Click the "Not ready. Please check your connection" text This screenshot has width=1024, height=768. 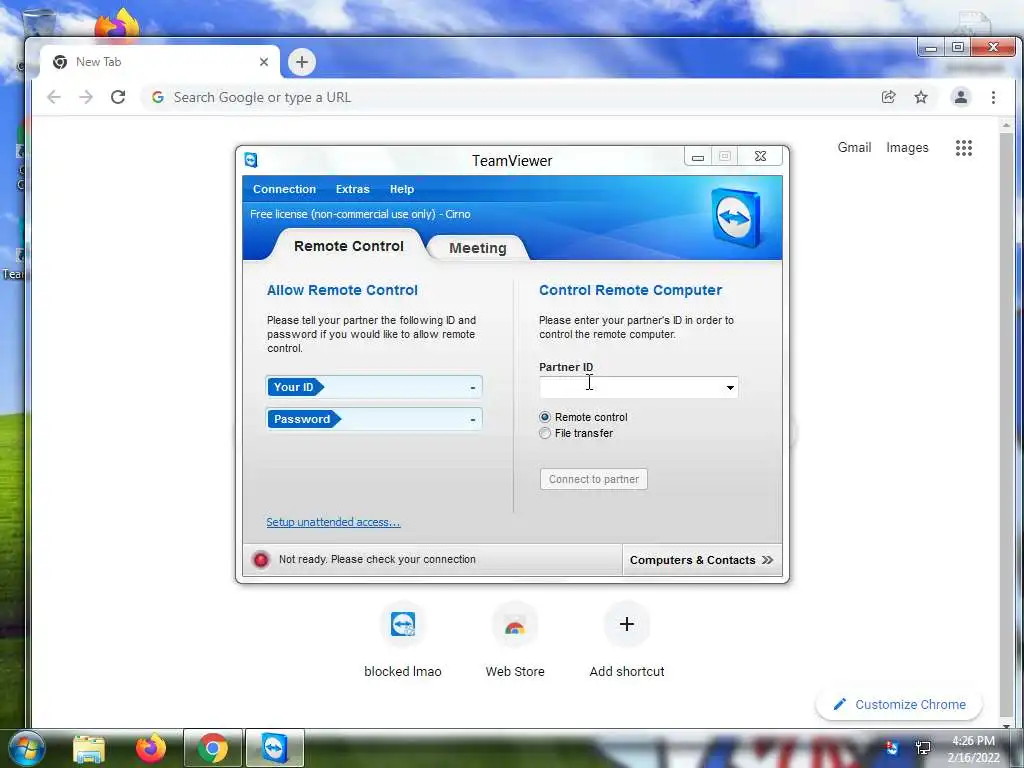click(x=377, y=560)
